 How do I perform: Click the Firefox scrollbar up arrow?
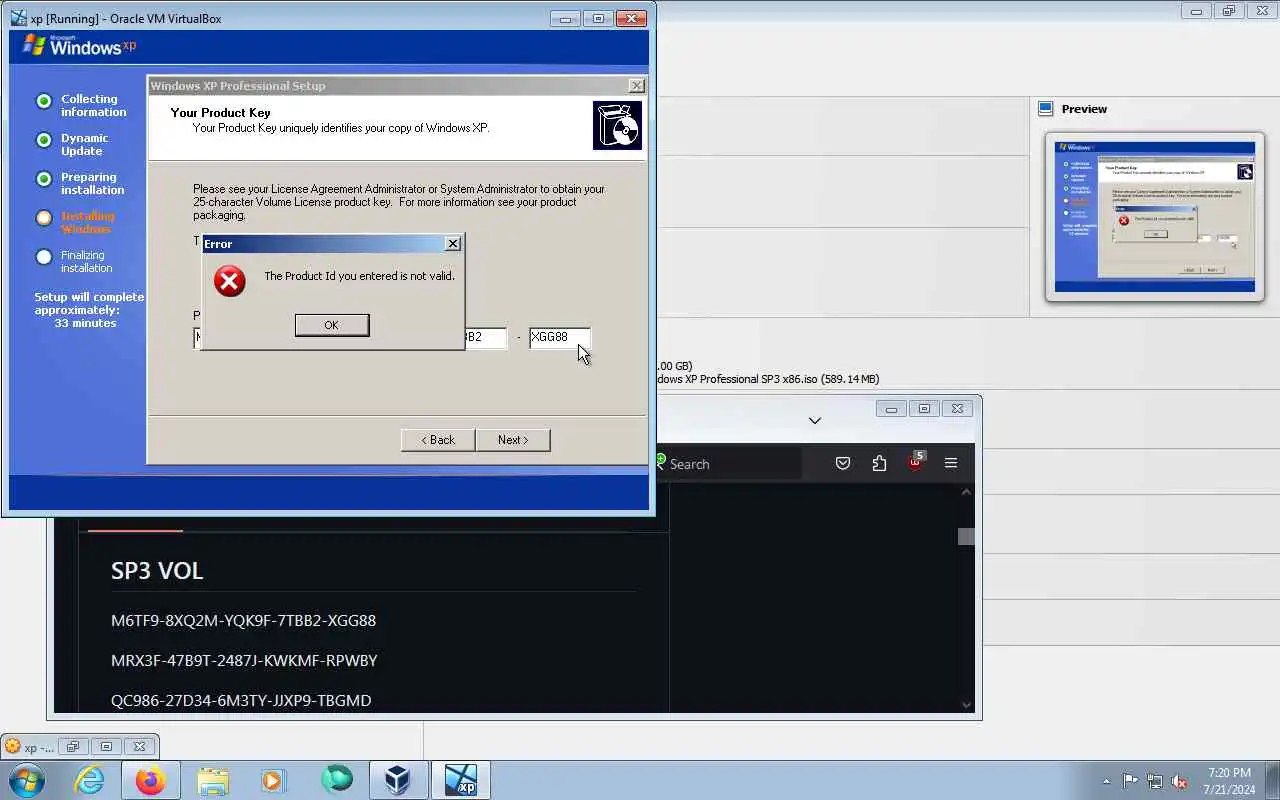[966, 492]
